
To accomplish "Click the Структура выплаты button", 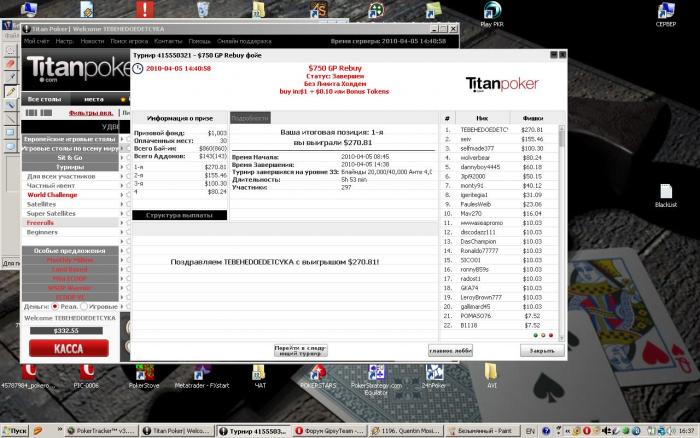I will click(x=179, y=215).
